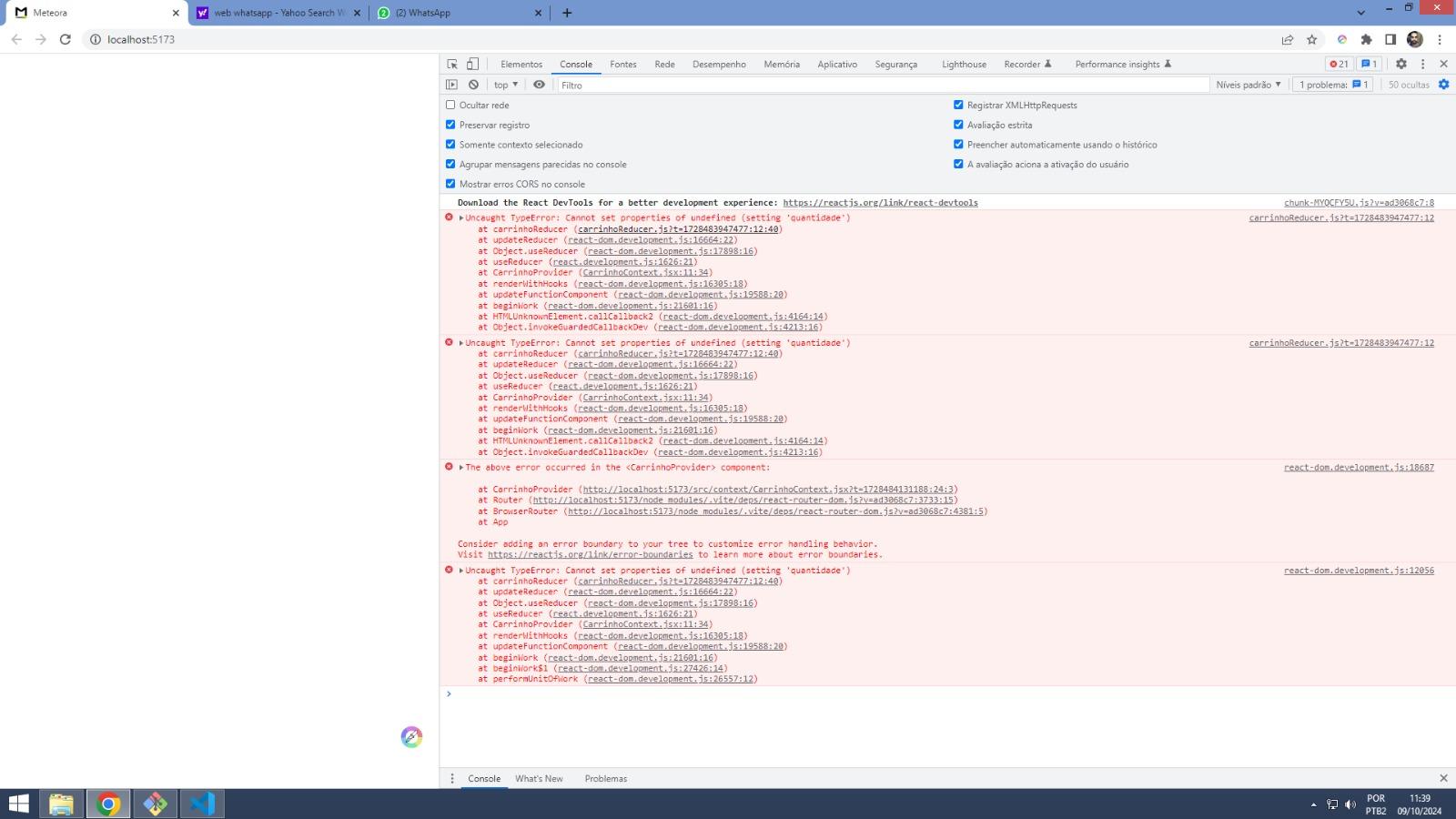Open DevTools three-dot customize menu
1456x819 pixels.
[1422, 64]
